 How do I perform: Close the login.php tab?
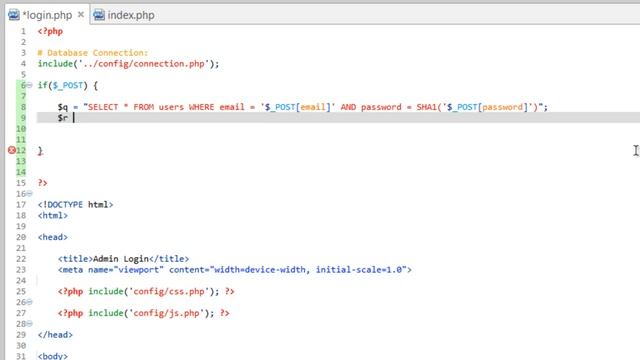(81, 15)
